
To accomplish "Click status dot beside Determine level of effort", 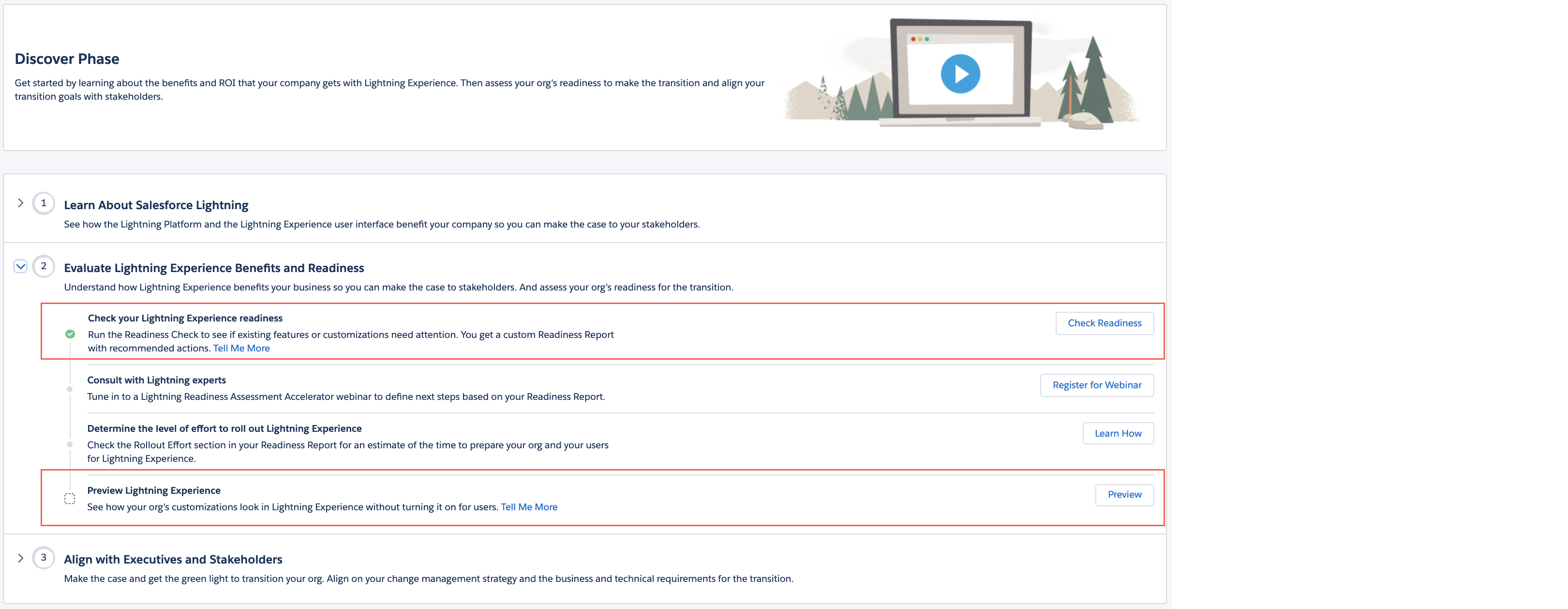I will tap(69, 444).
